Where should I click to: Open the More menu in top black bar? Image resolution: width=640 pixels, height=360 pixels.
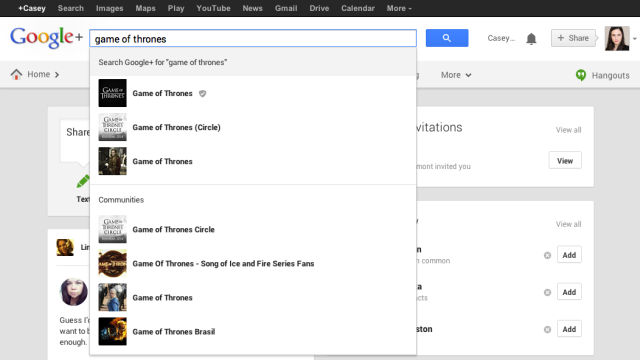[399, 8]
